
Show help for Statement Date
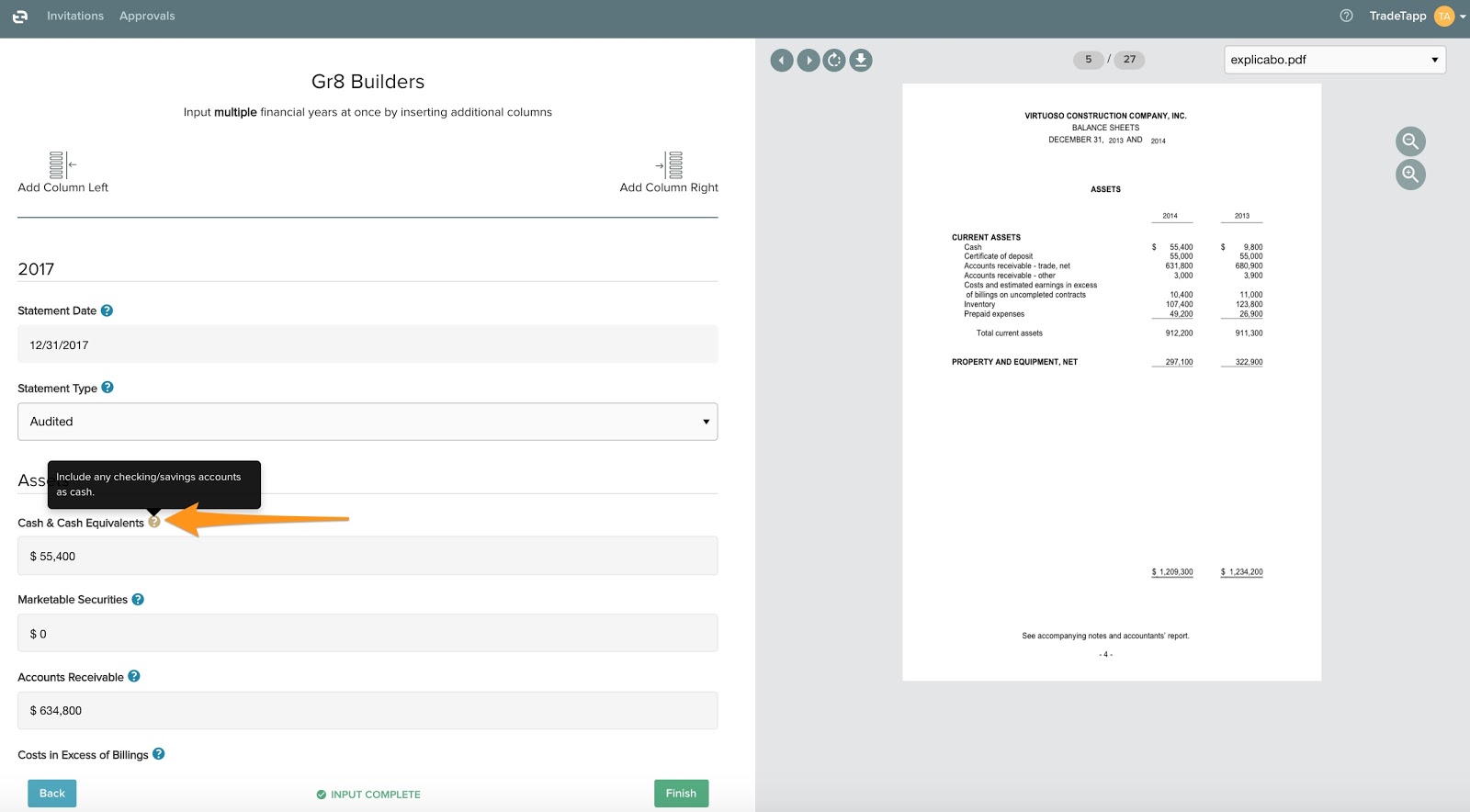[107, 310]
